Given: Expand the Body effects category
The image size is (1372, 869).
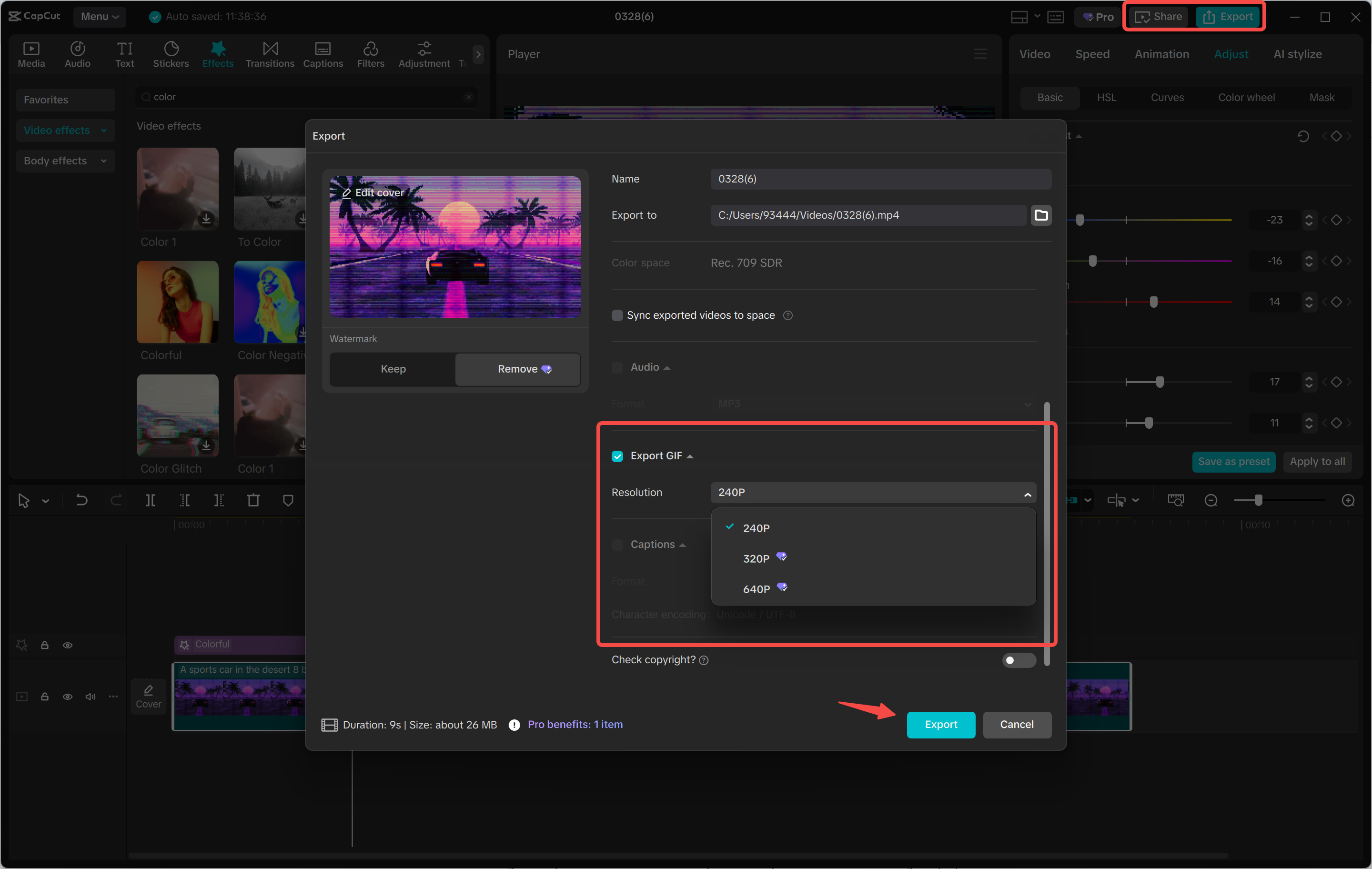Looking at the screenshot, I should coord(65,160).
